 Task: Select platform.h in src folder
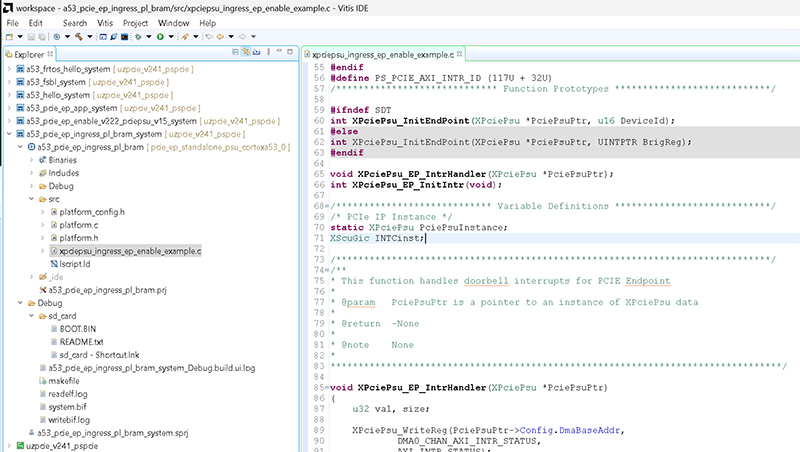click(79, 238)
